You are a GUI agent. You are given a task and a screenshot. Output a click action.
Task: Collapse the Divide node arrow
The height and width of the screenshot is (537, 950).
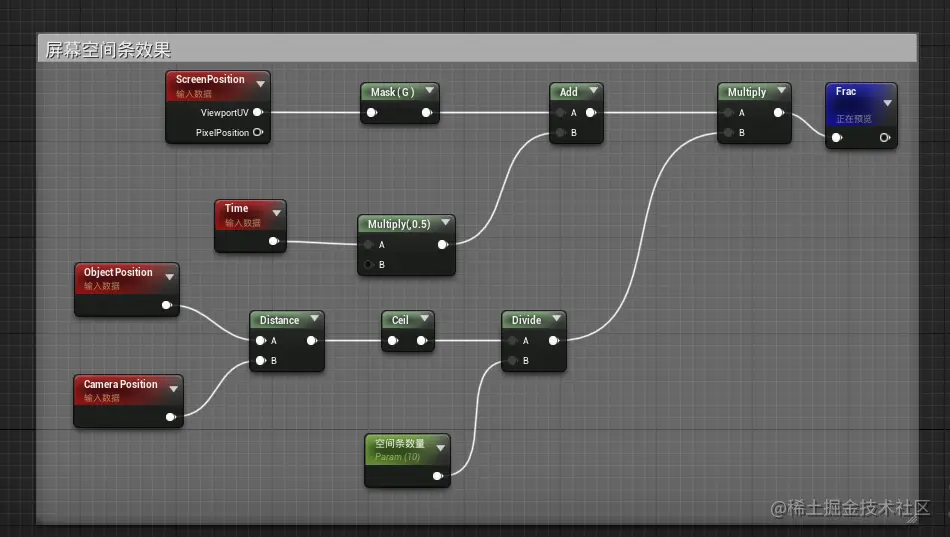pos(557,318)
